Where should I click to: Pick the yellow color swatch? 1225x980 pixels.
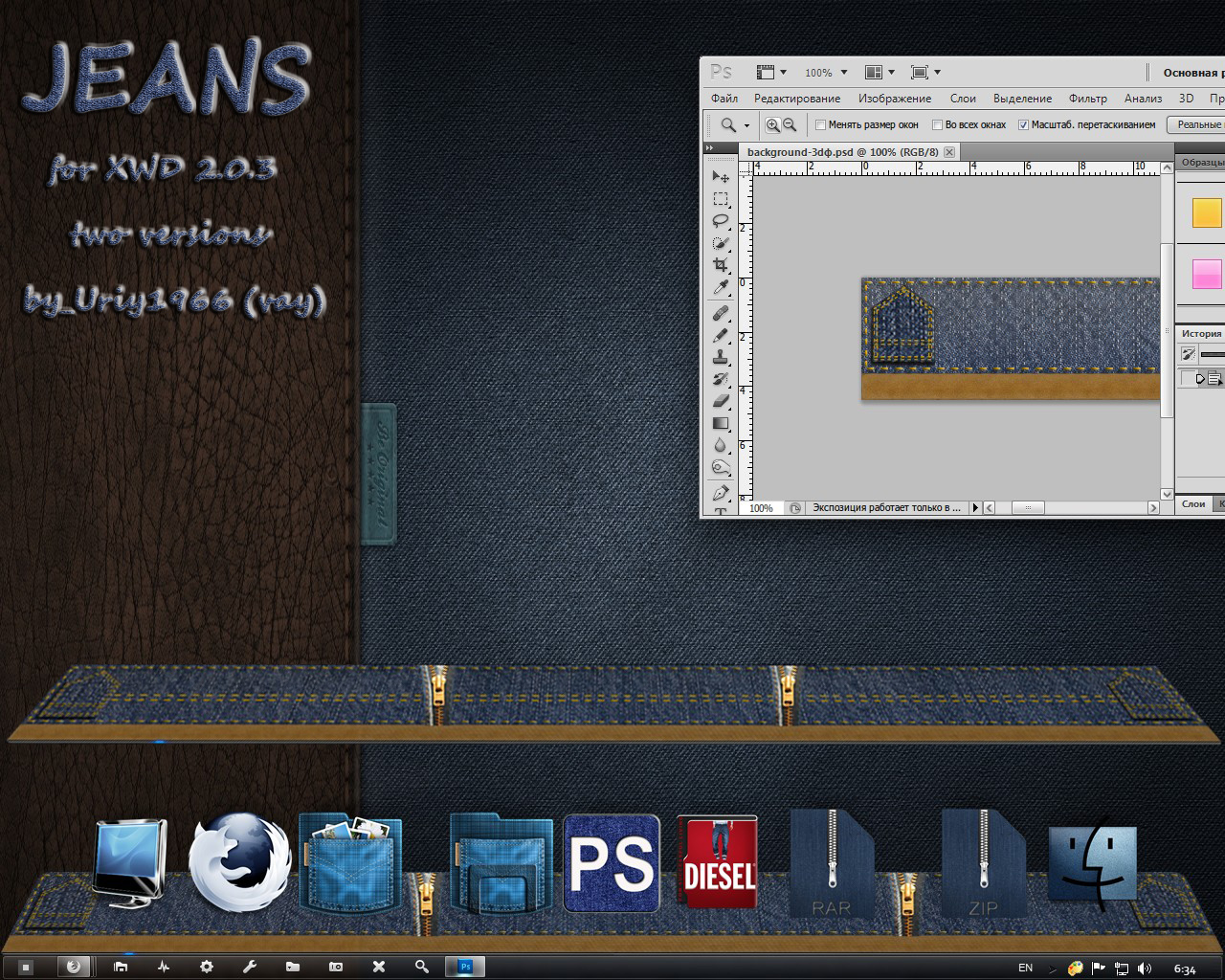(1207, 212)
